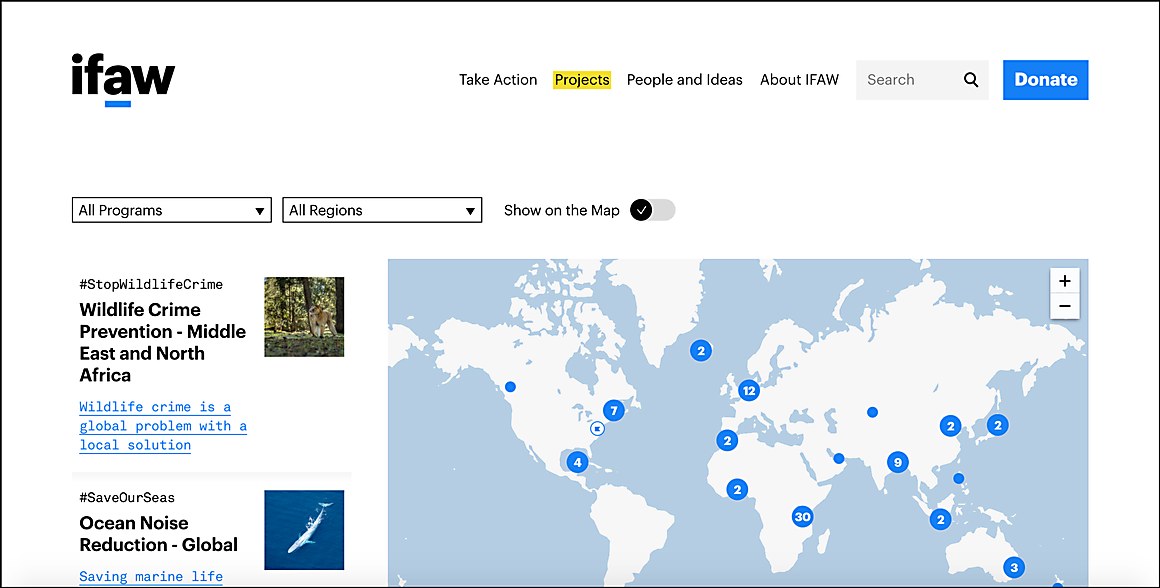Select the 2-project cluster in Japan
The image size is (1160, 588).
click(x=997, y=425)
